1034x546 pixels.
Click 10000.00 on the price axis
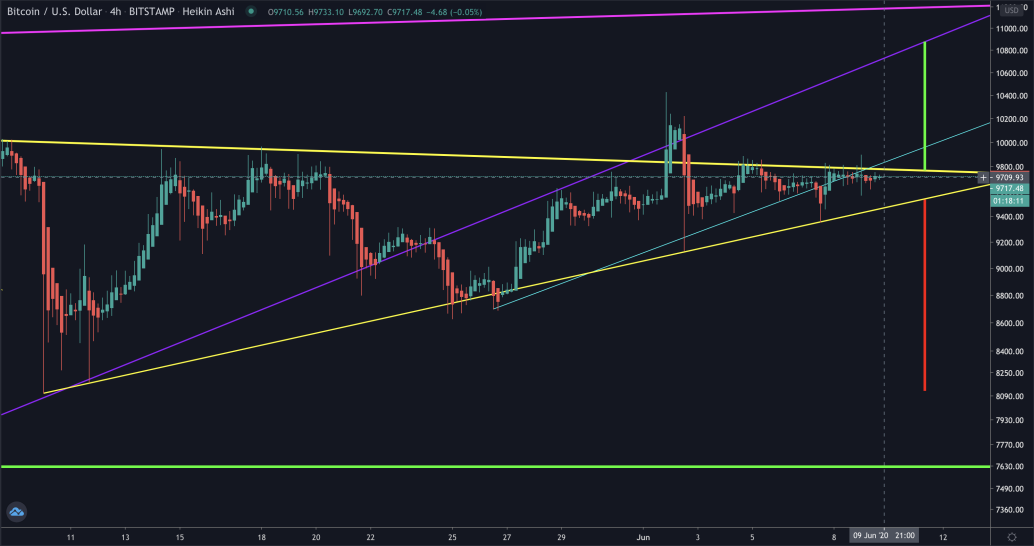coord(1010,143)
